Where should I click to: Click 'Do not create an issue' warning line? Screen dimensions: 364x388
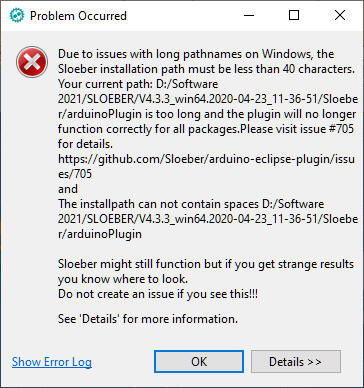click(158, 294)
